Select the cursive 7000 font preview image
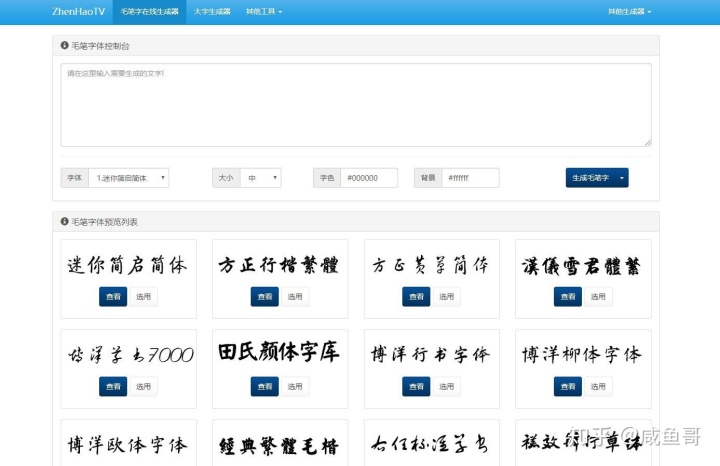720x466 pixels. pyautogui.click(x=130, y=355)
